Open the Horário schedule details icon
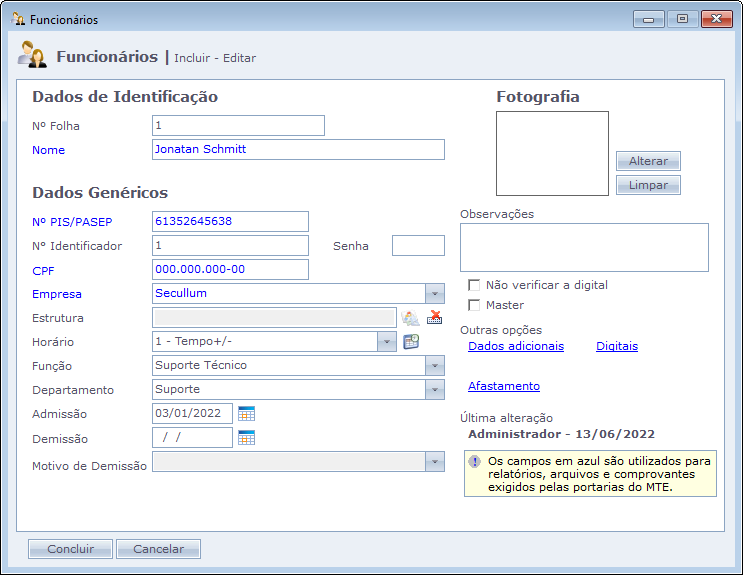 click(x=411, y=341)
